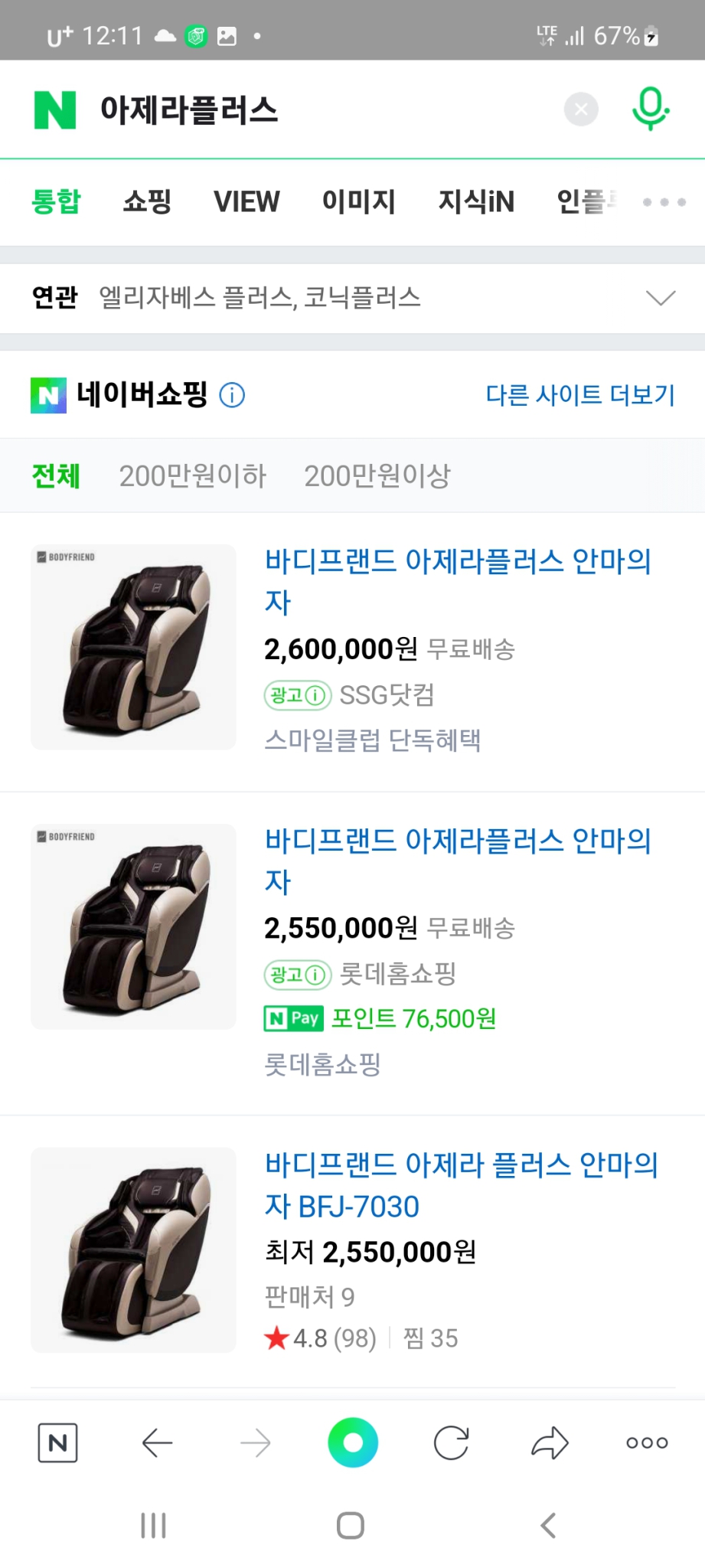The image size is (705, 1568).
Task: Tap the Naver Shopping info icon
Action: pos(232,395)
